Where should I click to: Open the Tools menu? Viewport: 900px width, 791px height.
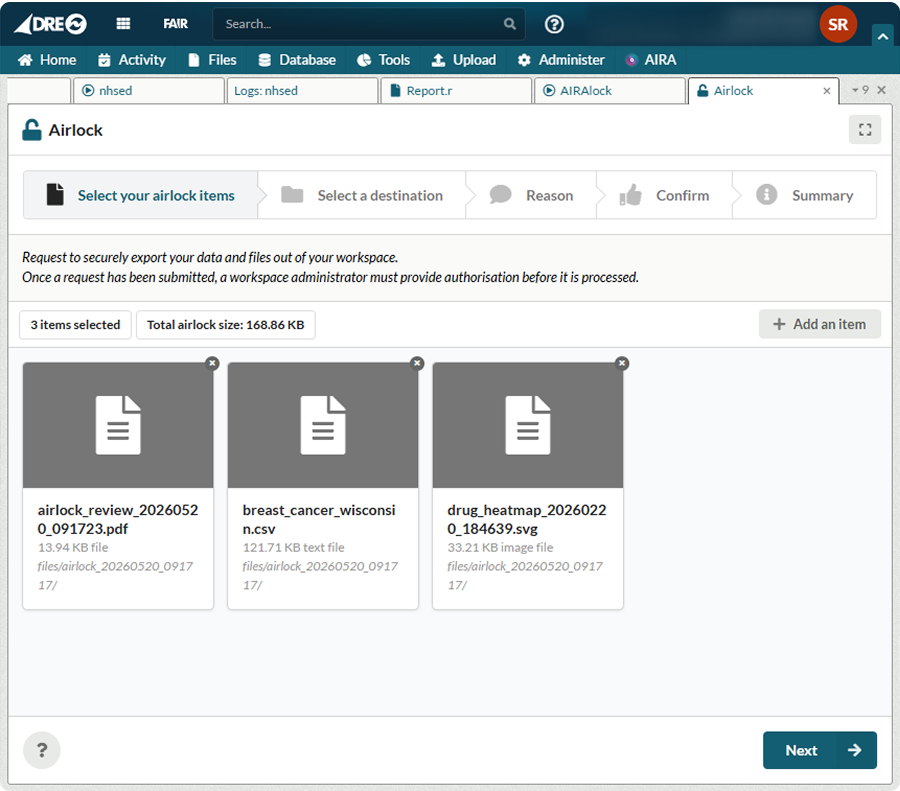point(383,60)
